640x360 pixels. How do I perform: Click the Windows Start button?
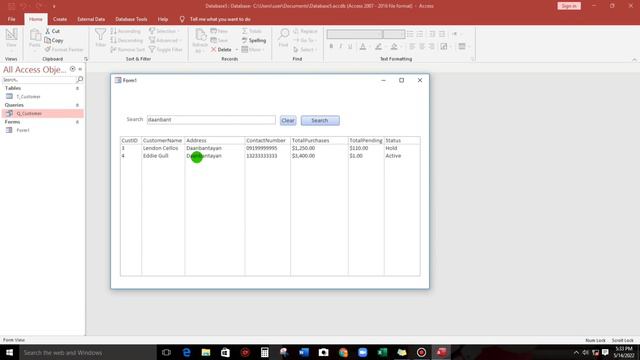point(9,352)
